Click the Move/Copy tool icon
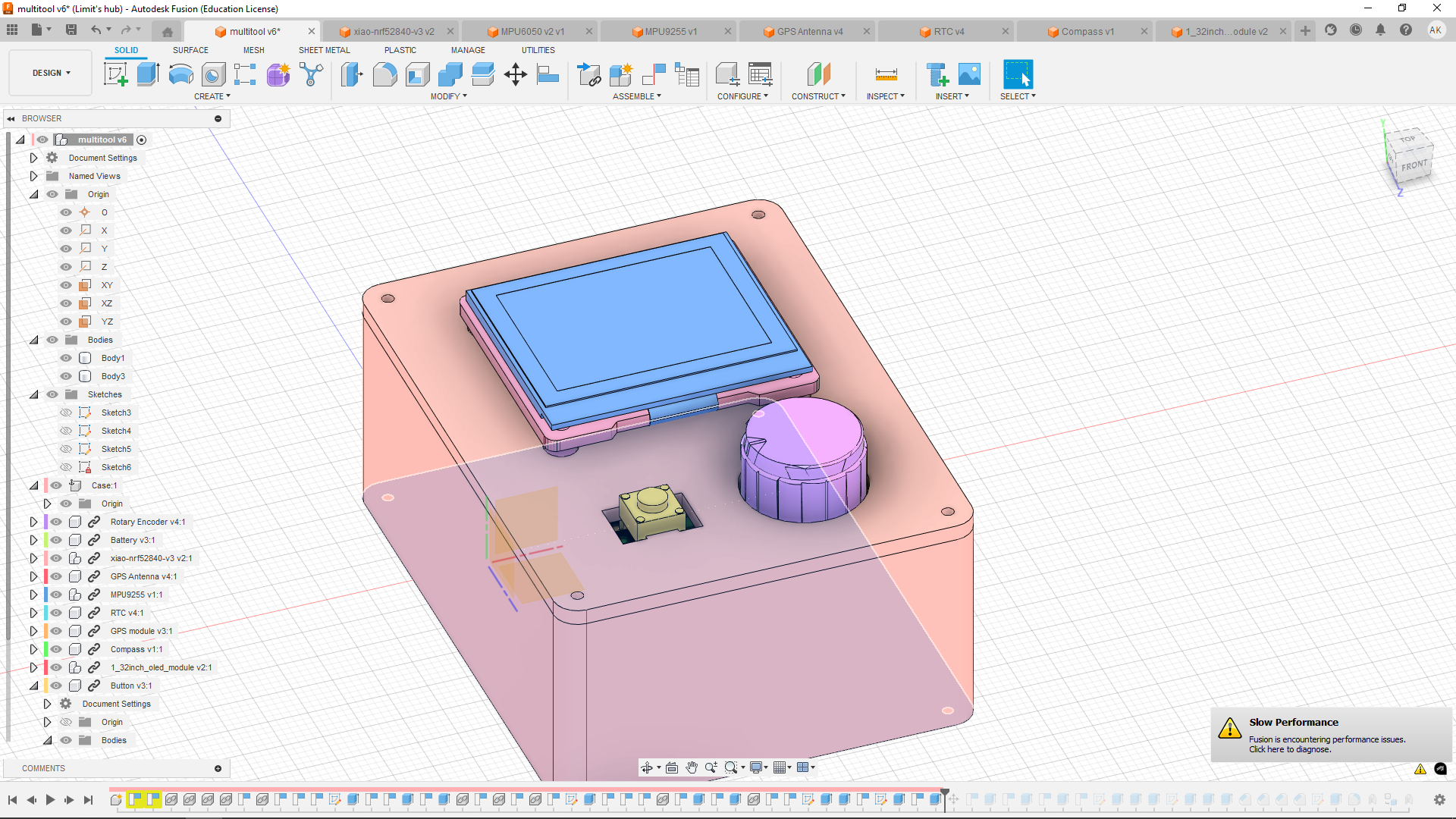 [515, 74]
